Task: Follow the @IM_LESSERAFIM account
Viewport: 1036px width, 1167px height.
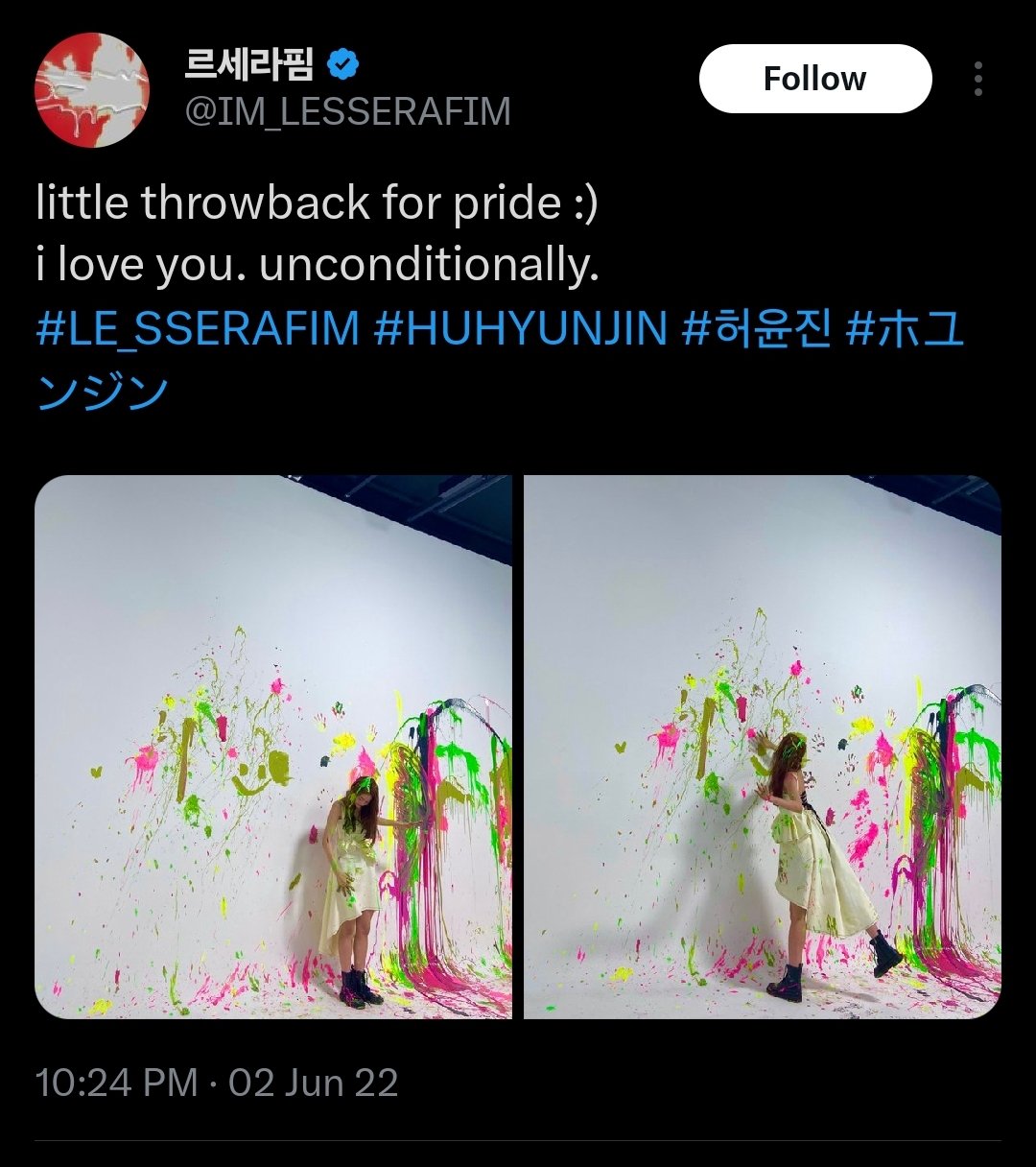Action: point(815,79)
